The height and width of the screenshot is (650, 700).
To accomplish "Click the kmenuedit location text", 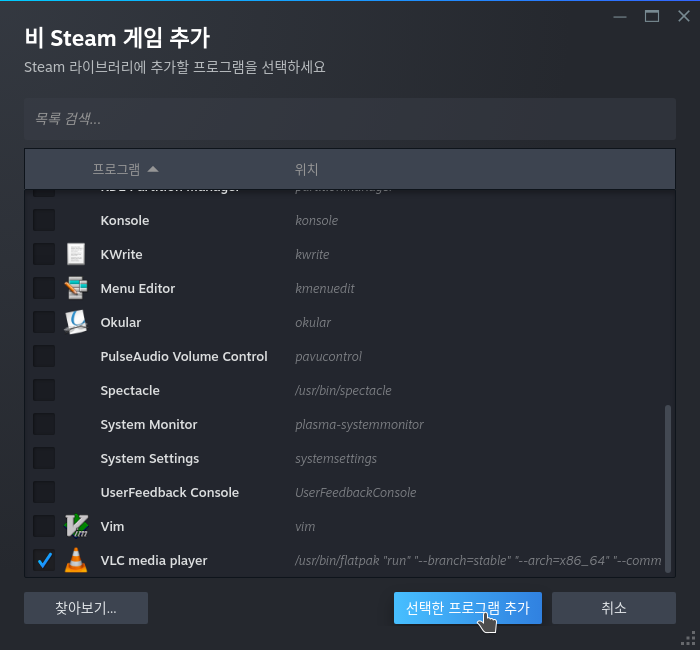I will [325, 288].
